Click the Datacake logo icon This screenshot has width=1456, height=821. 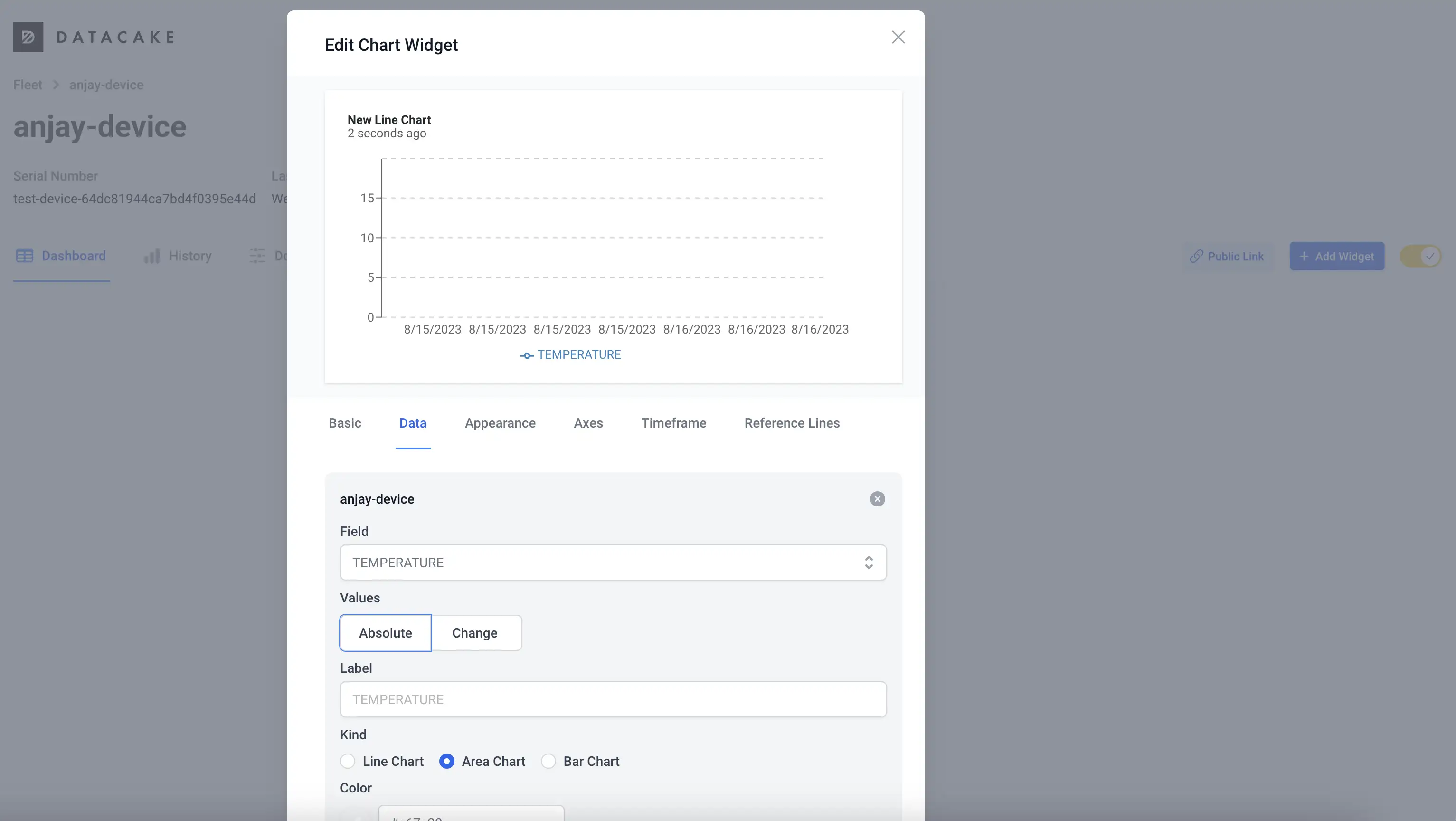point(28,38)
